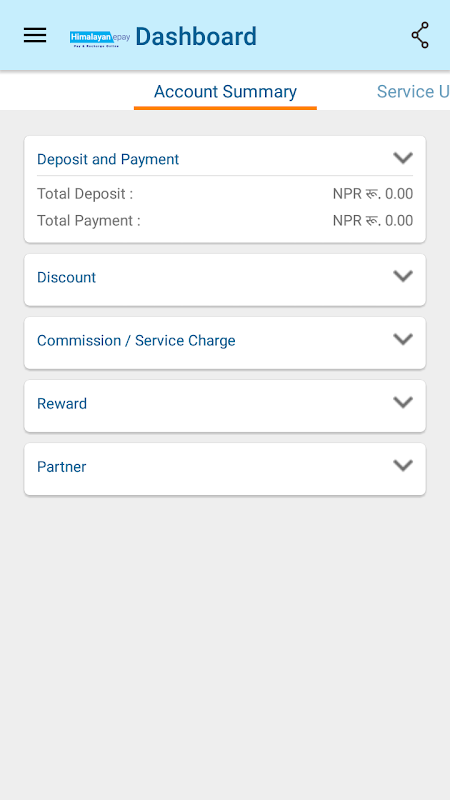
Task: Expand the Discount section chevron
Action: click(403, 277)
